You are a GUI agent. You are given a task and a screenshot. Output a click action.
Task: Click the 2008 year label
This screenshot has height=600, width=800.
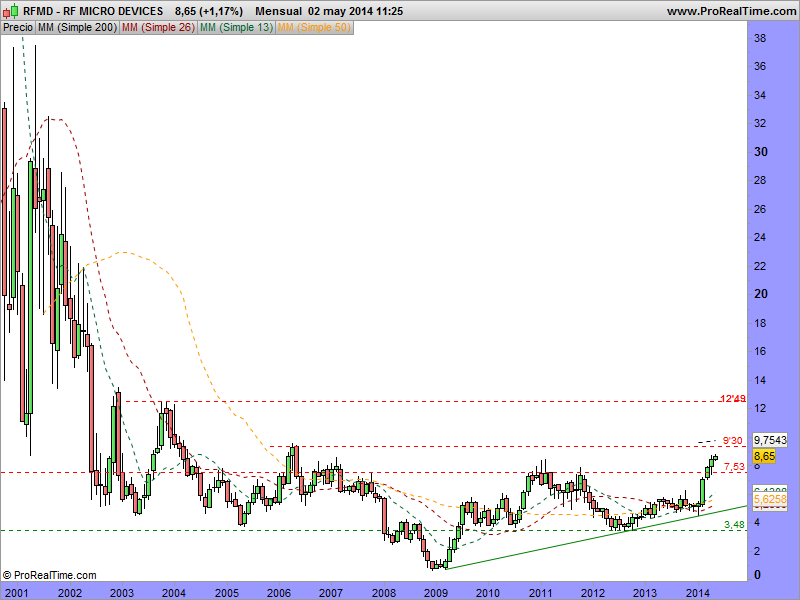click(x=383, y=593)
